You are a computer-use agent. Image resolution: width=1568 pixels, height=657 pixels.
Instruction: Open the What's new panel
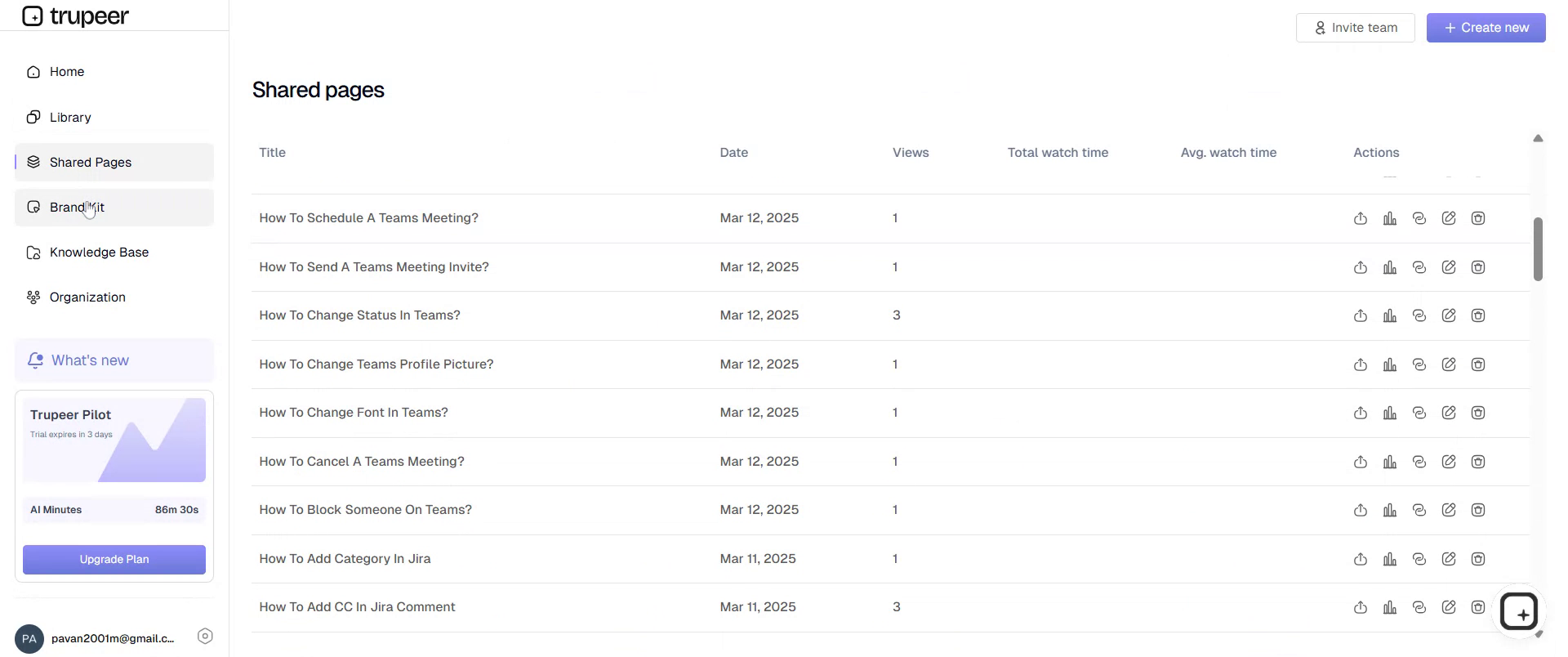[114, 360]
